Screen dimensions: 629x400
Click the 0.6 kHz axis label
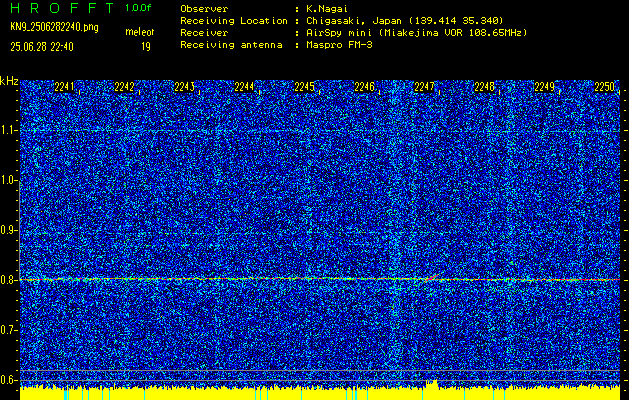pyautogui.click(x=8, y=380)
